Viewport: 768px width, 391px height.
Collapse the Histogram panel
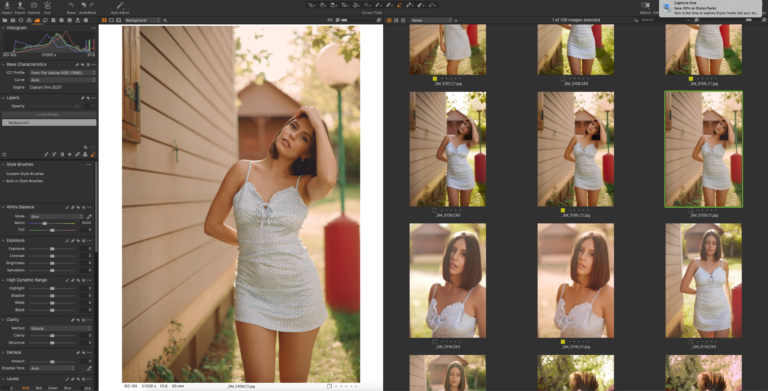click(3, 28)
